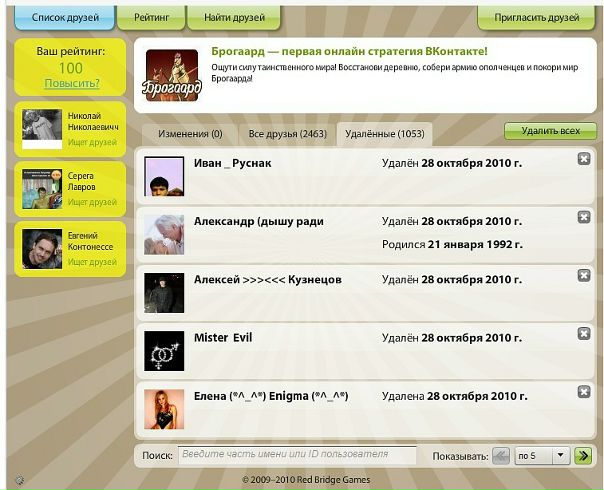
Task: Remove Иван Руснак entry with X icon
Action: point(584,159)
